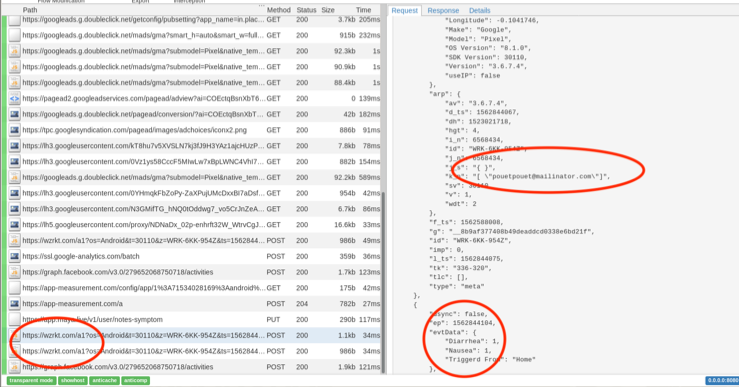
Task: Click the blank icon of the notes-symptom PUT row
Action: coord(14,320)
